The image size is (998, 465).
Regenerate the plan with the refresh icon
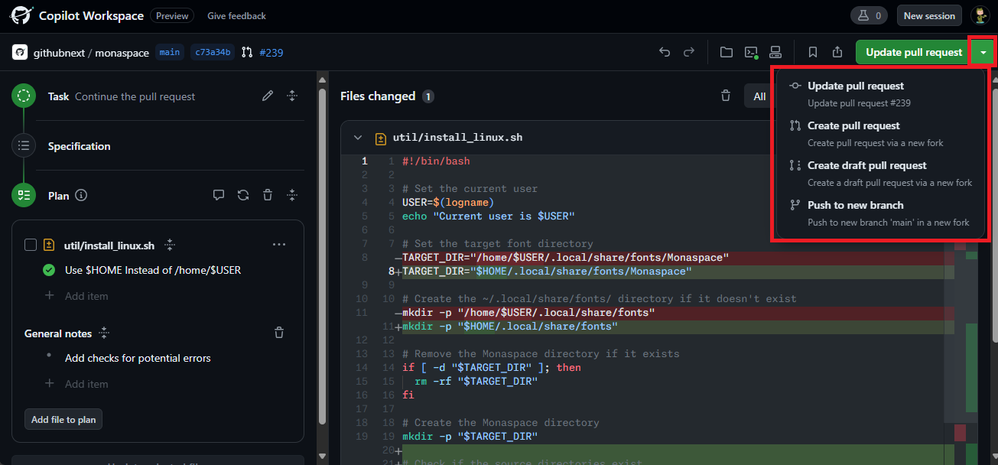click(x=243, y=195)
